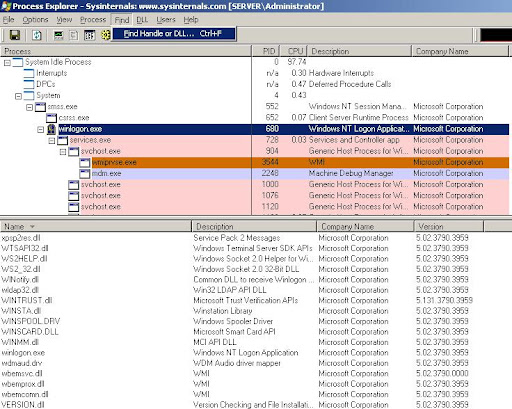Click the csrss.exe process icon
Screen dimensions: 512x409
(51, 118)
